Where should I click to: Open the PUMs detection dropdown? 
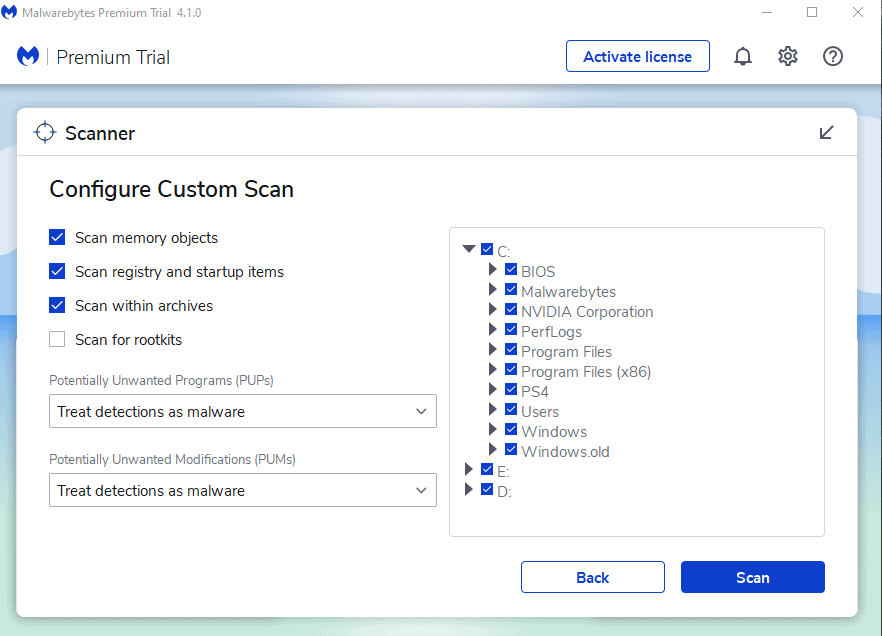point(243,490)
